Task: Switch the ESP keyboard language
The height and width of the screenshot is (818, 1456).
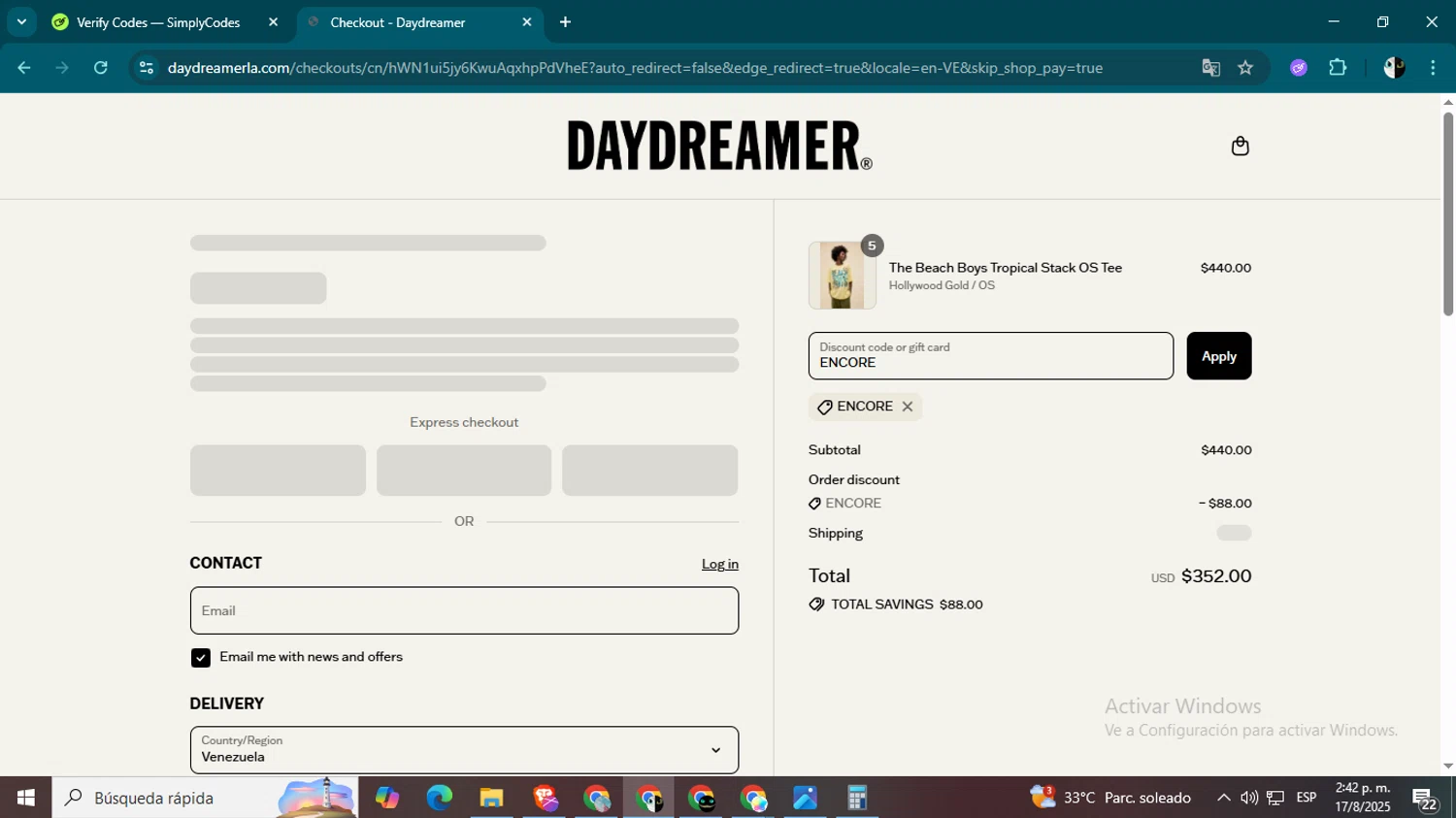Action: click(x=1307, y=798)
